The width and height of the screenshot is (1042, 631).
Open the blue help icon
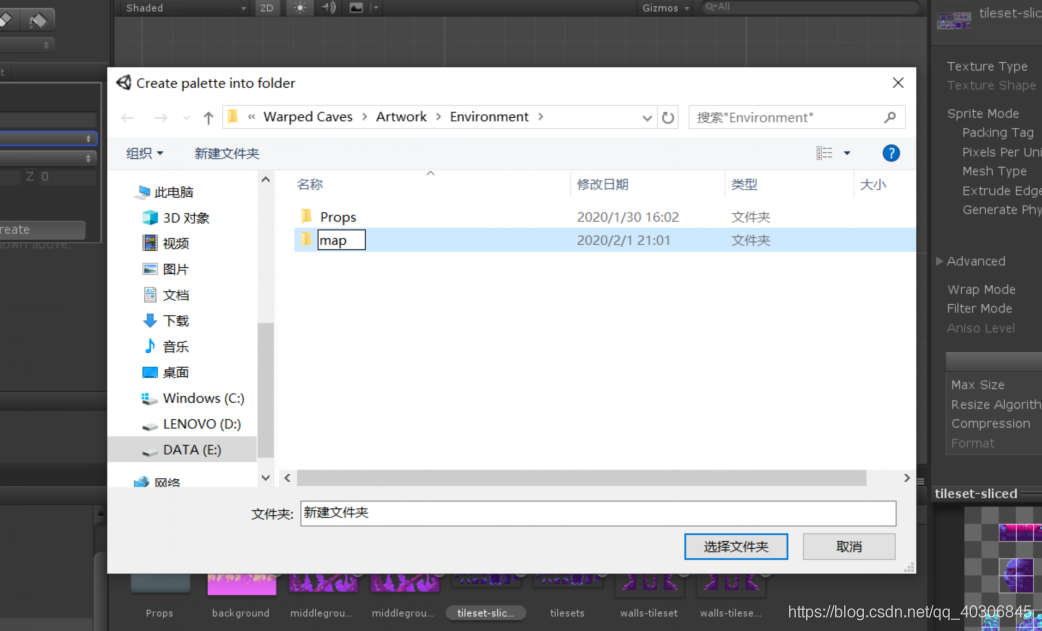point(890,153)
